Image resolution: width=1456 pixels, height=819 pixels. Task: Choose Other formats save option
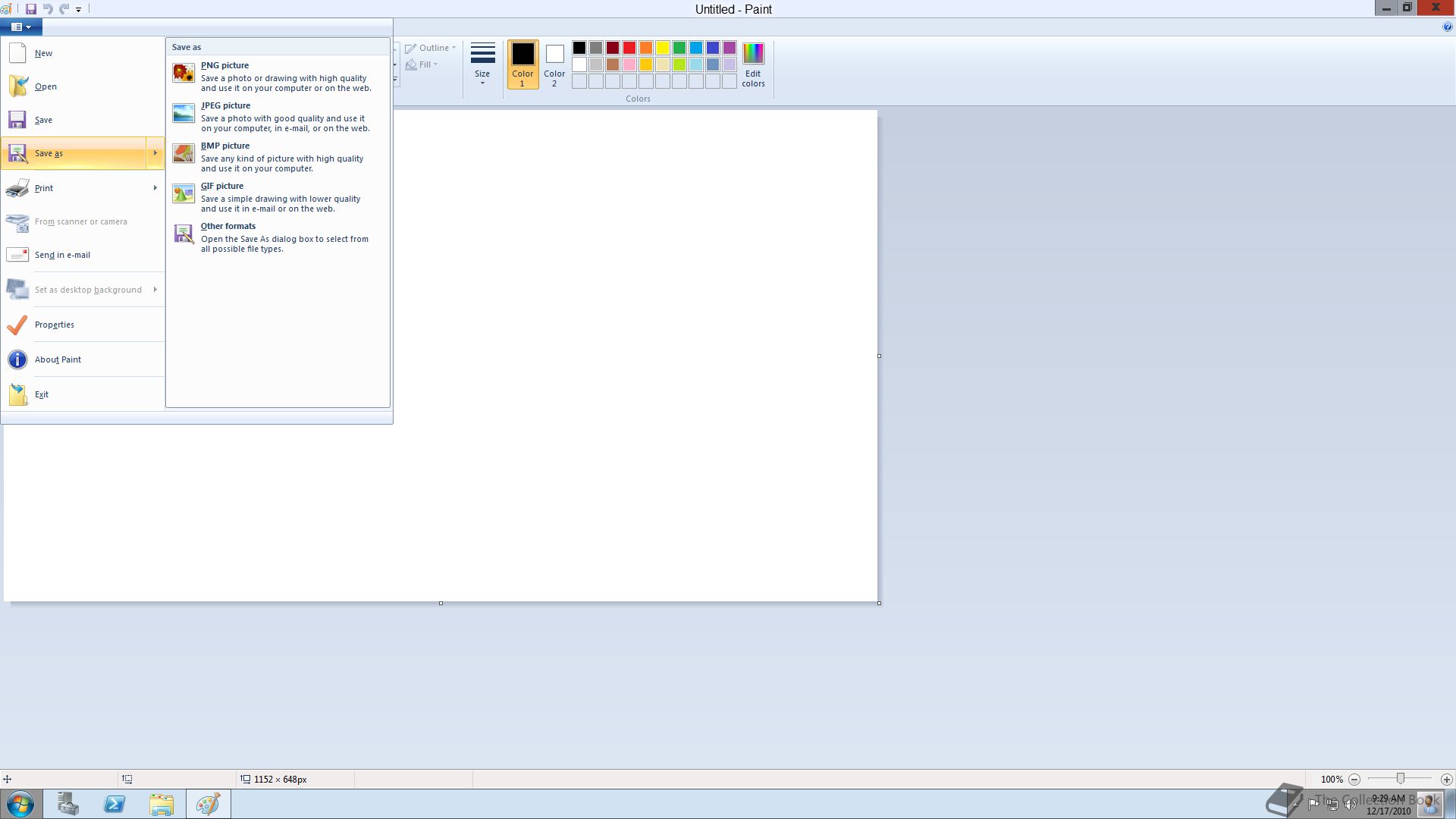pos(278,237)
